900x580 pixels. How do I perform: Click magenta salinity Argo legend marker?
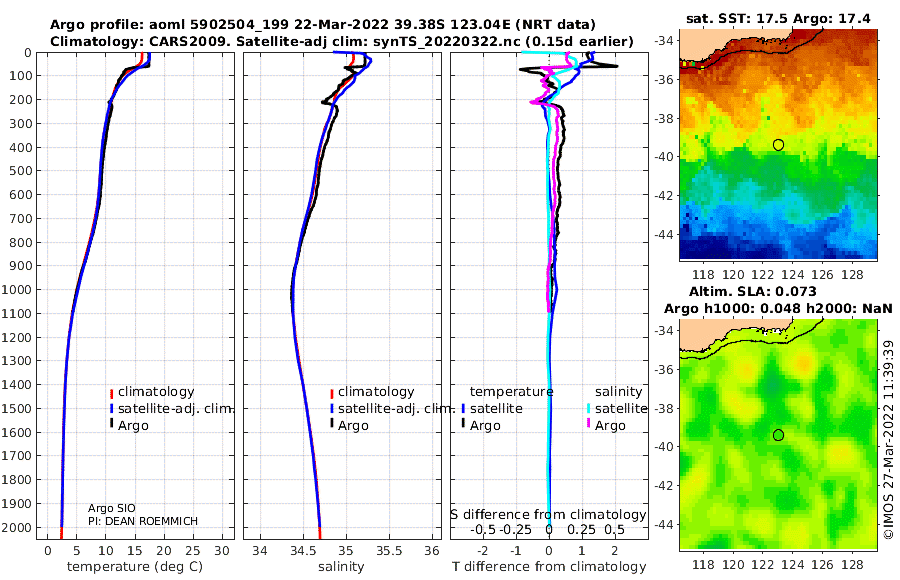(589, 424)
